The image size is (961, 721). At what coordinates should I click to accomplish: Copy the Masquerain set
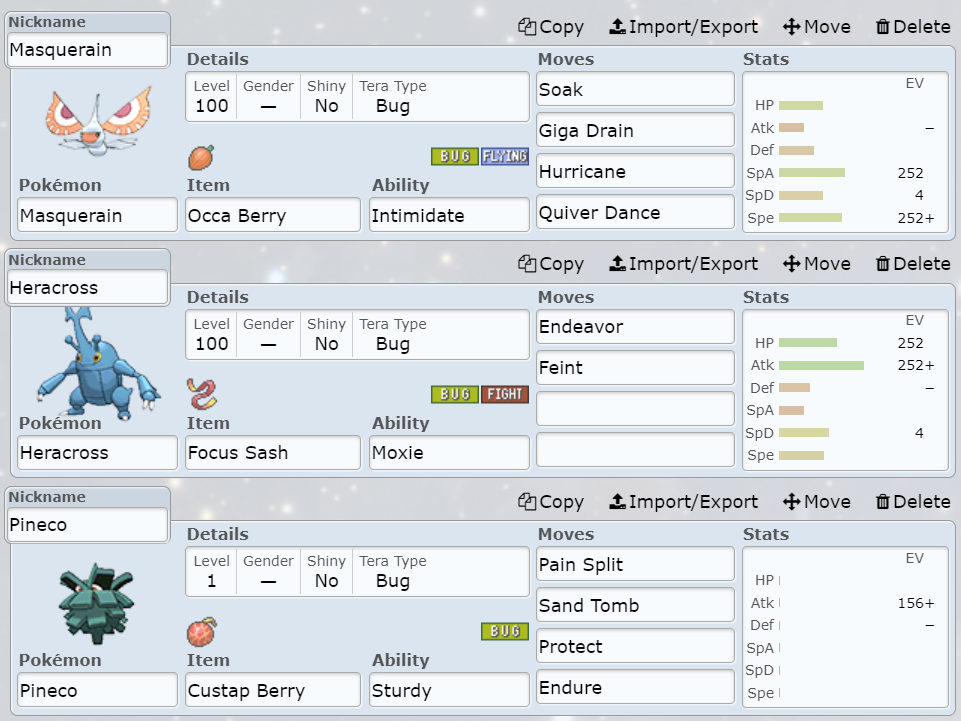click(x=550, y=27)
